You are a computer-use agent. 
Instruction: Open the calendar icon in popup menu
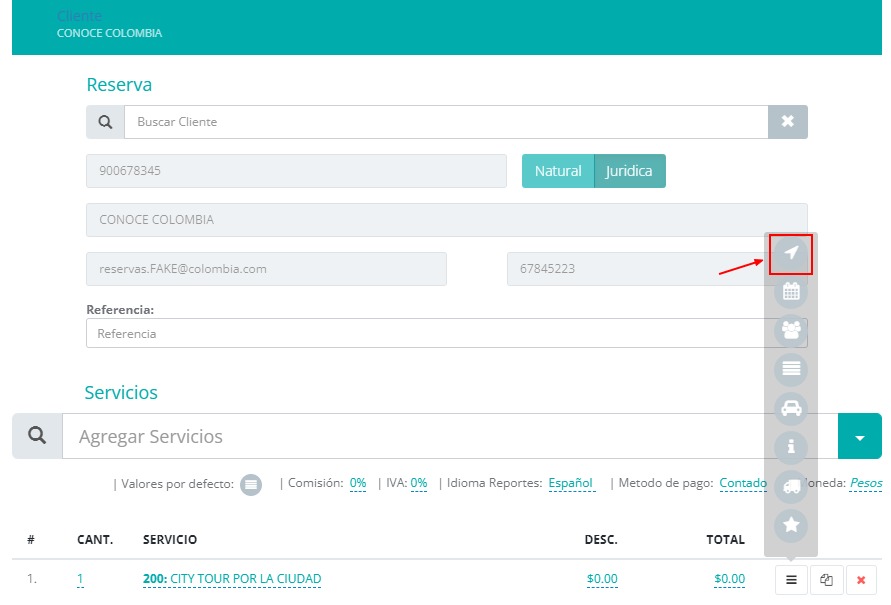(x=791, y=292)
